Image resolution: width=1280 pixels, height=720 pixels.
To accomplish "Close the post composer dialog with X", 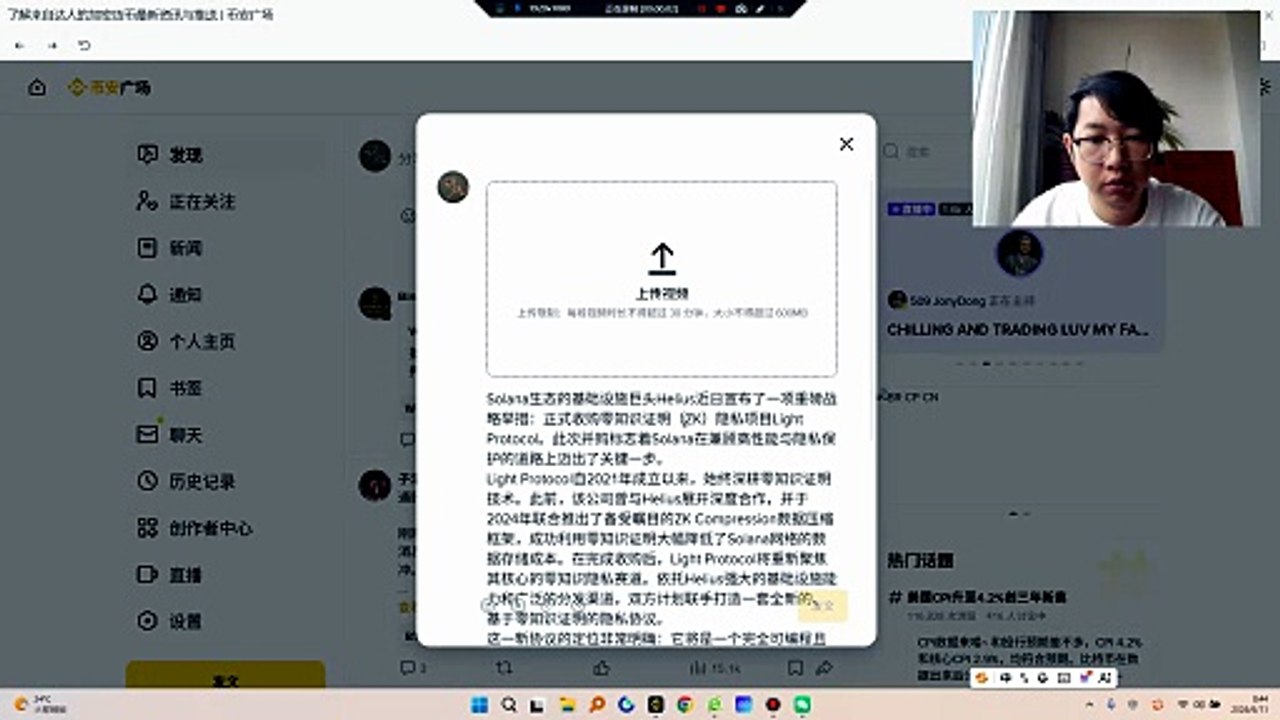I will click(846, 144).
